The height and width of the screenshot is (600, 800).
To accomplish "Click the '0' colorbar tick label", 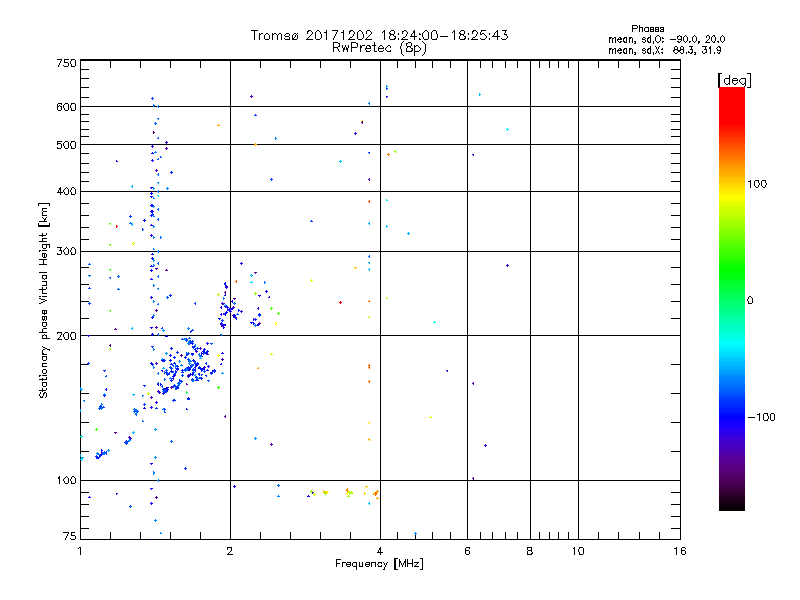I will 750,301.
